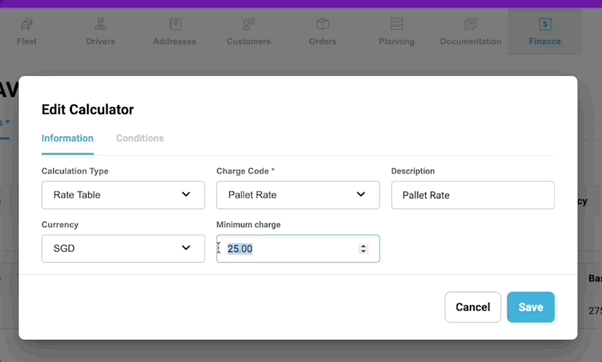Open the Fleet section icon
Image resolution: width=602 pixels, height=362 pixels.
26,24
